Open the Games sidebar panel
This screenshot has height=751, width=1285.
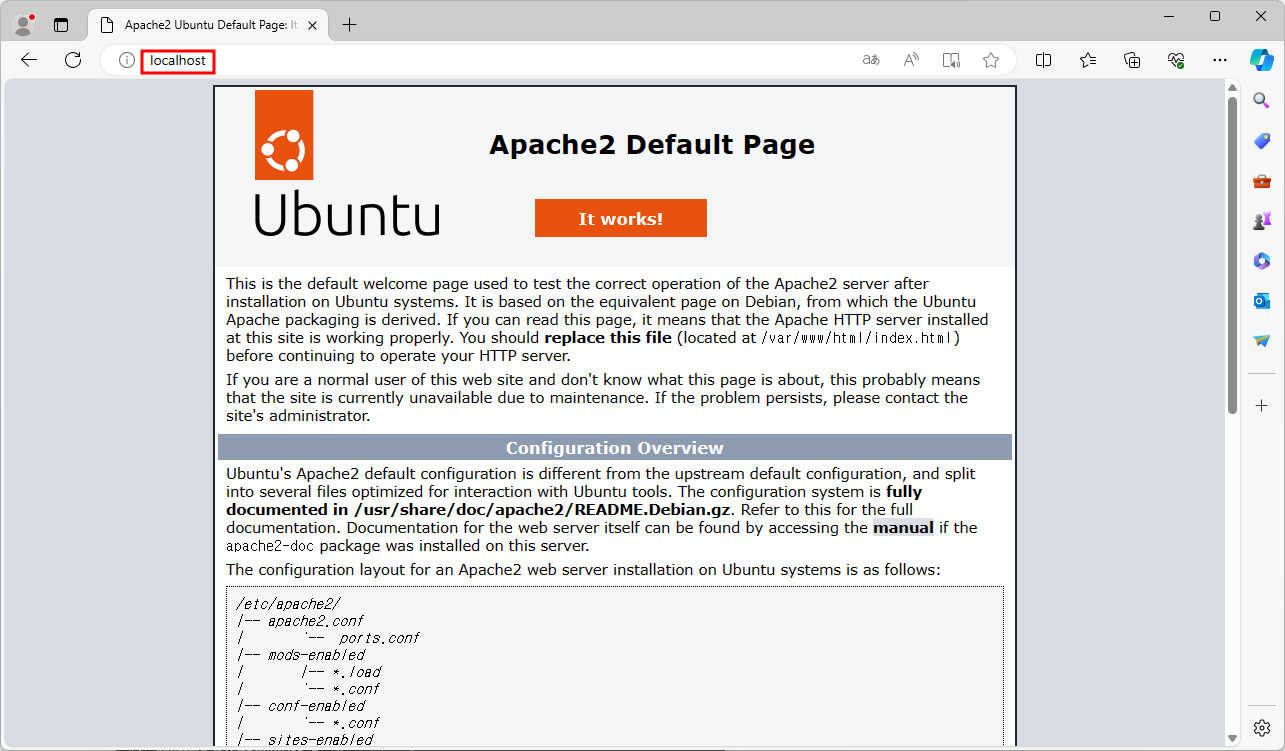click(1261, 220)
